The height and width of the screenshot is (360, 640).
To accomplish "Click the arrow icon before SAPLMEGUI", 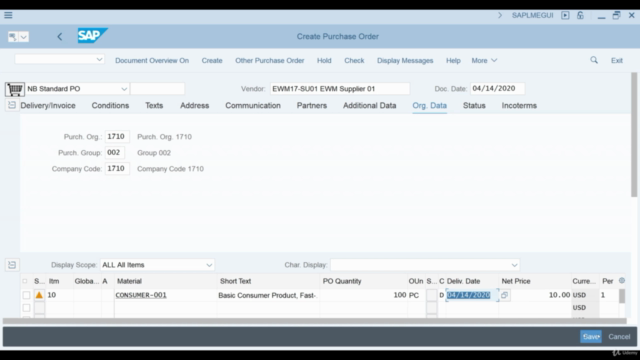I will coord(500,16).
